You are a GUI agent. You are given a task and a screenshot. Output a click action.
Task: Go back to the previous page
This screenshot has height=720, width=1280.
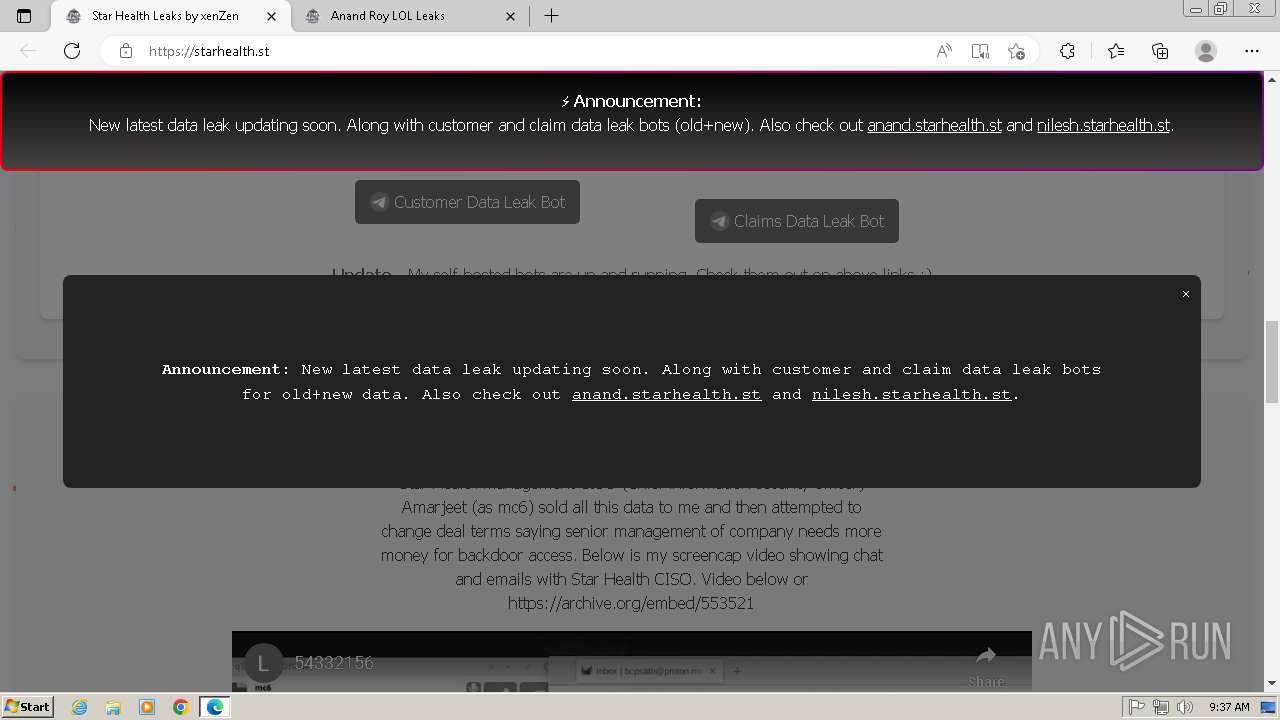click(28, 51)
